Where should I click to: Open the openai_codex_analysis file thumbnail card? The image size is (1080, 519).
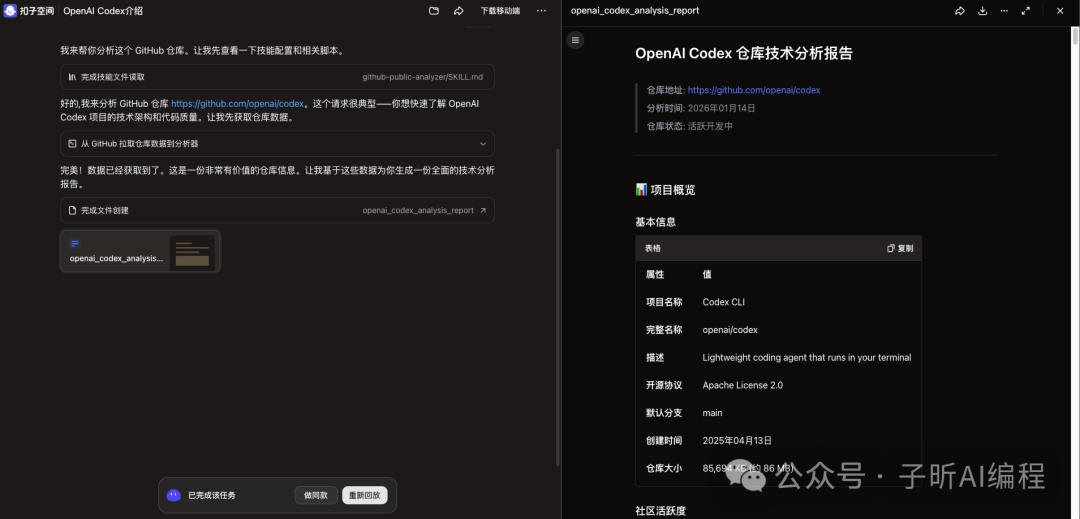[140, 252]
